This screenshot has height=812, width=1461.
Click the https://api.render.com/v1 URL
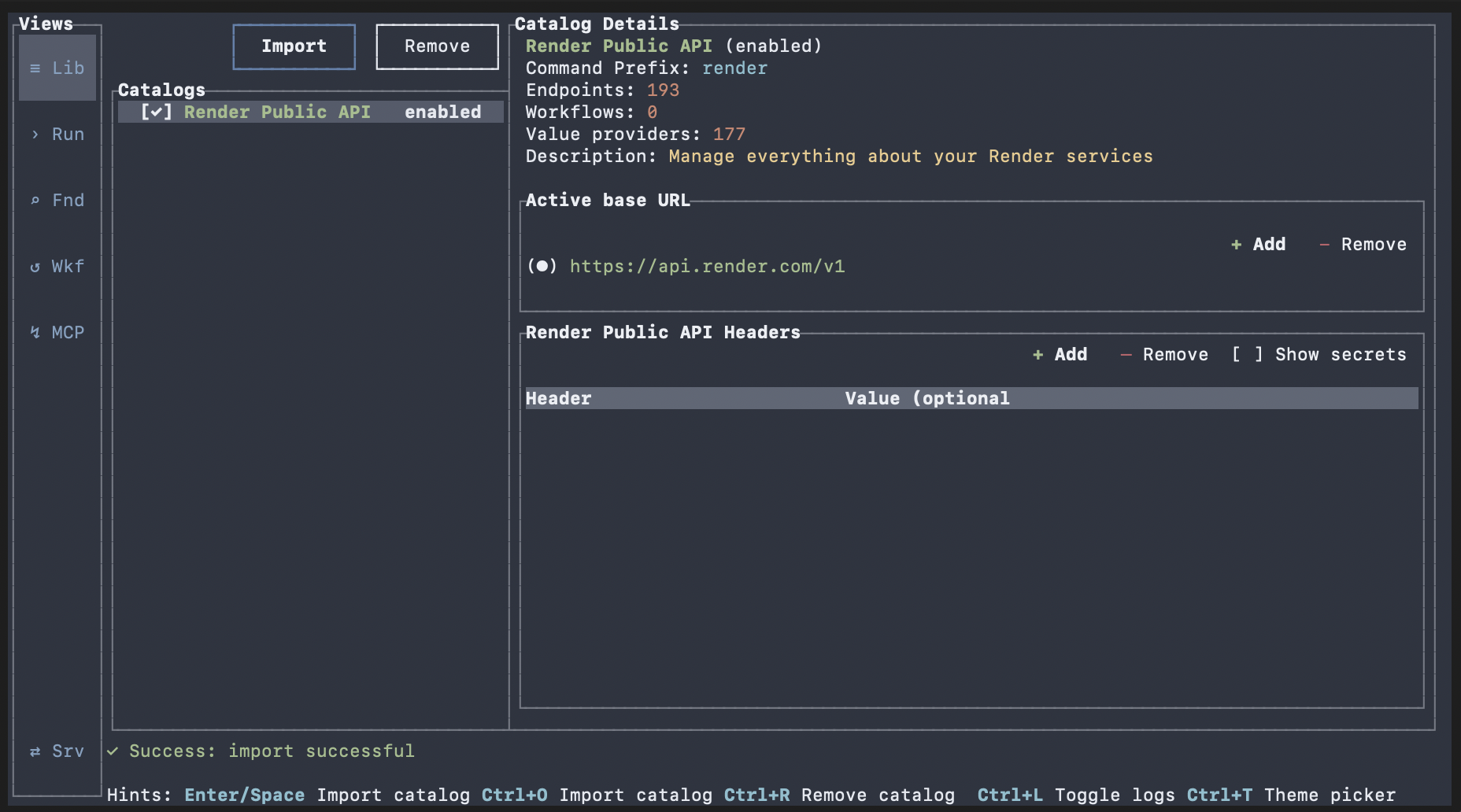(x=707, y=267)
